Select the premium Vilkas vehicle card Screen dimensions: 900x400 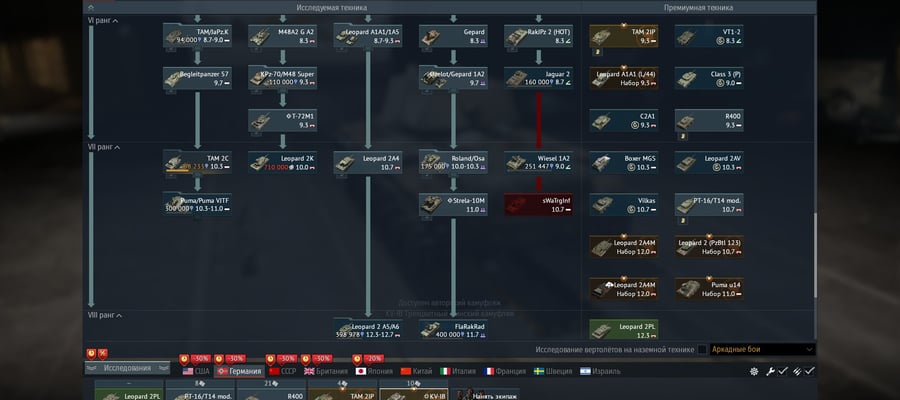coord(623,204)
